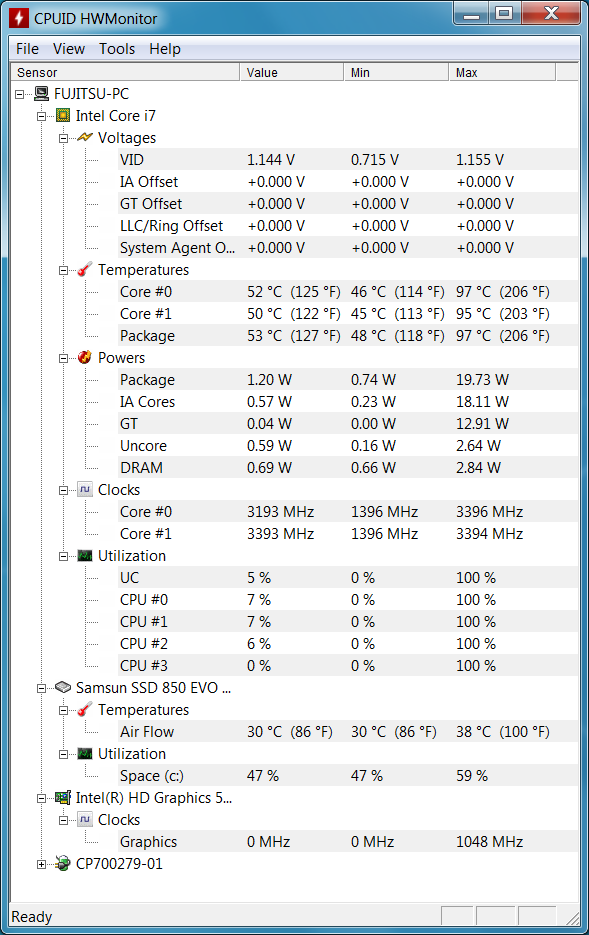Click the CPU Temperatures thermometer icon
The width and height of the screenshot is (589, 935).
point(85,270)
